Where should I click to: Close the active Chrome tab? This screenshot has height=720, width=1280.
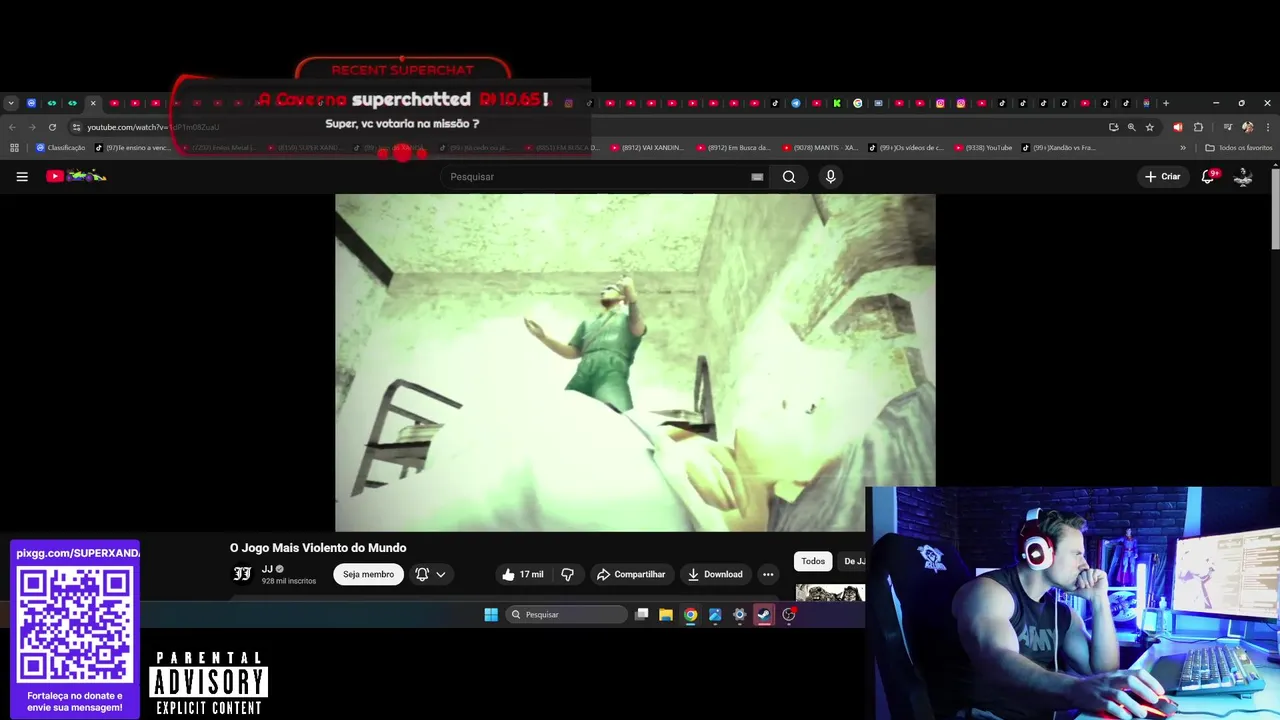click(93, 103)
